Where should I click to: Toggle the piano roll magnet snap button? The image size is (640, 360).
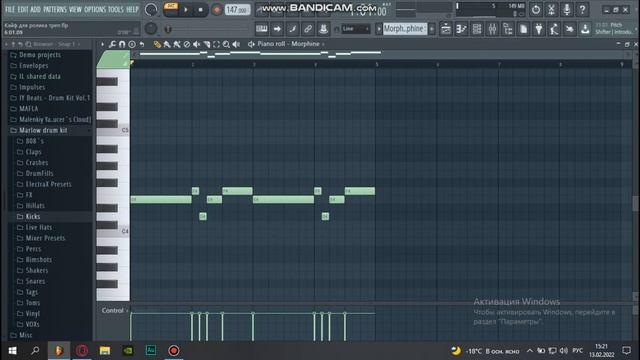(122, 44)
